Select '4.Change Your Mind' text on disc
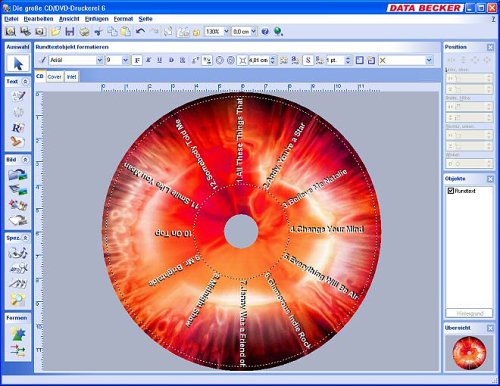 pos(327,229)
